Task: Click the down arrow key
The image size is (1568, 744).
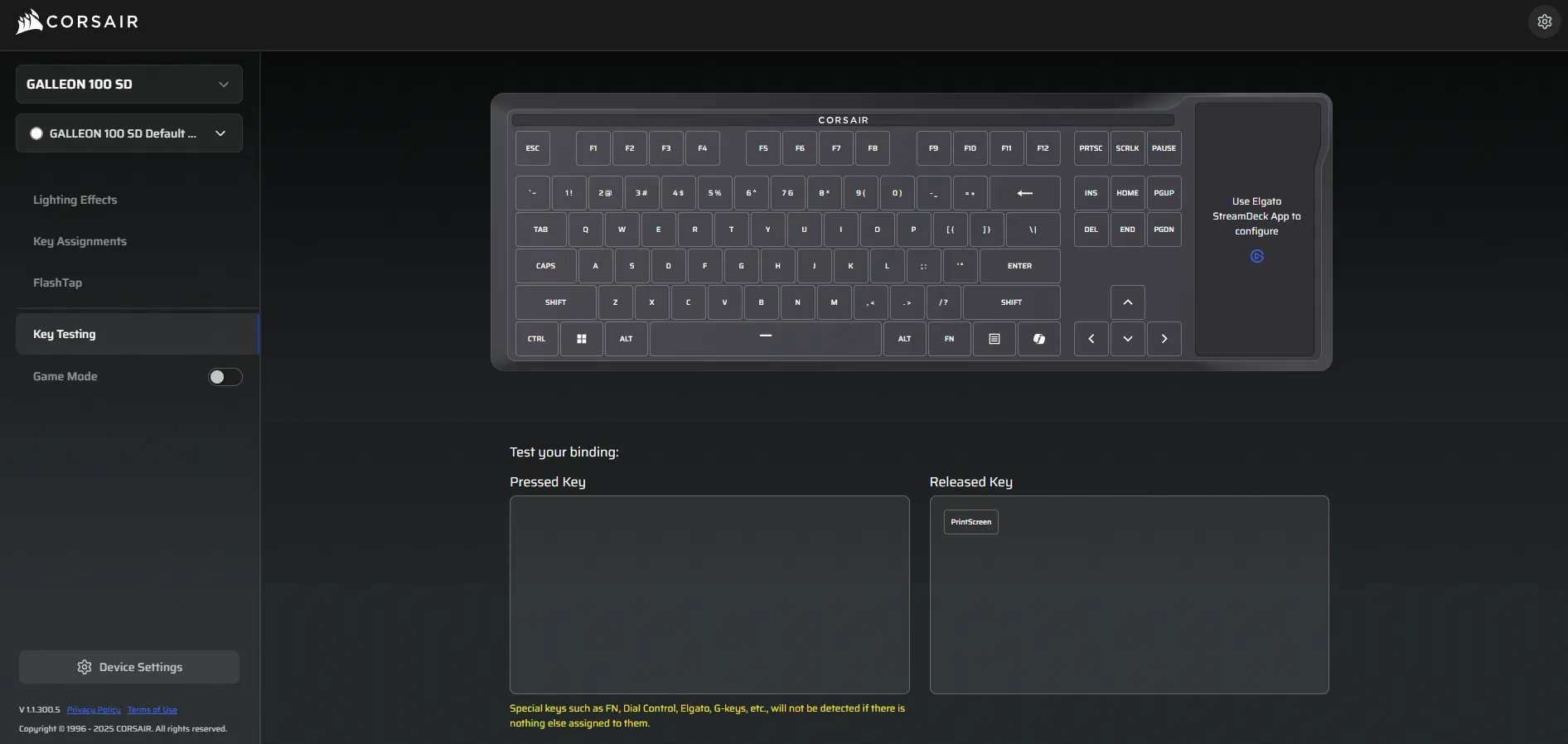Action: pos(1128,339)
